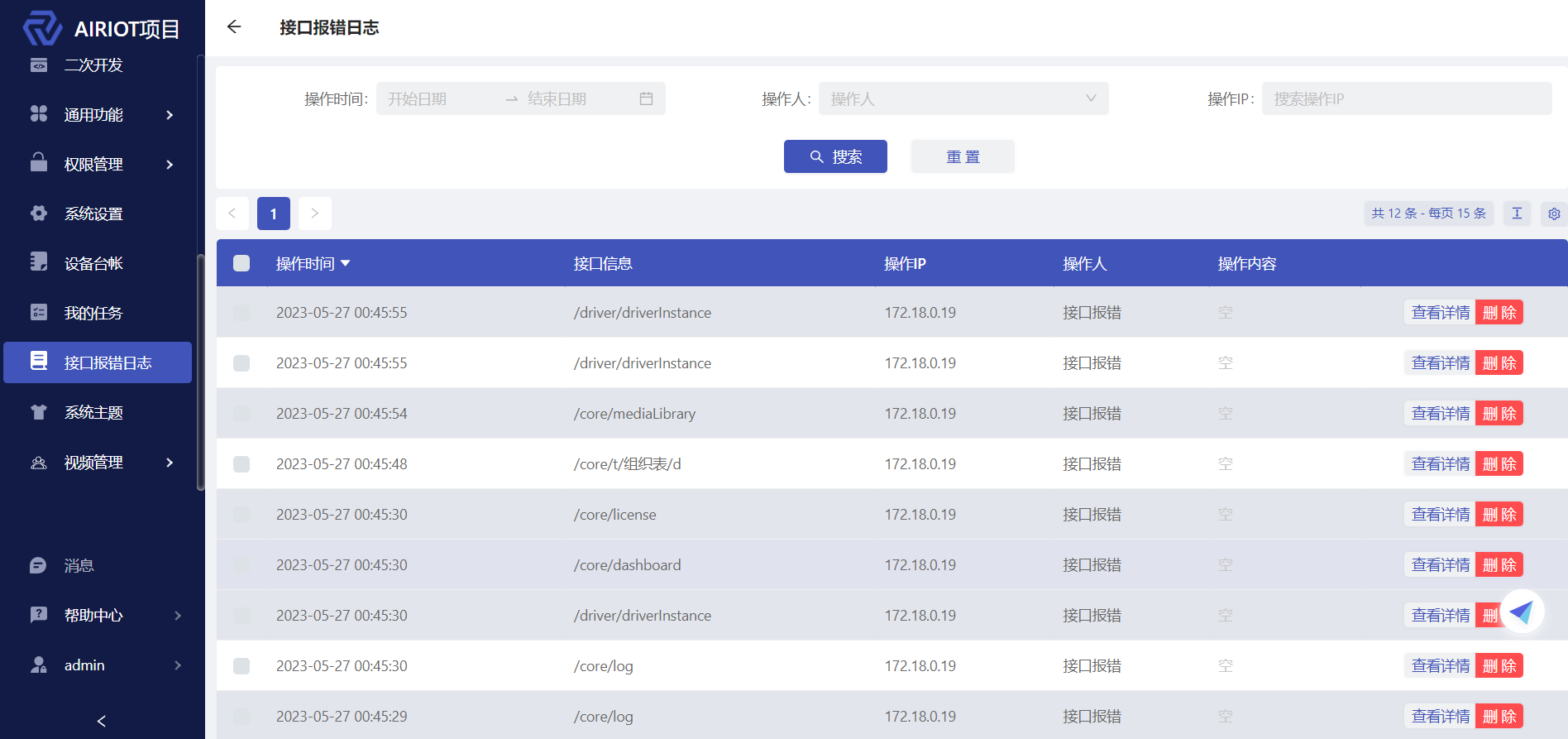Check the /core/dashboard row checkbox

point(241,565)
